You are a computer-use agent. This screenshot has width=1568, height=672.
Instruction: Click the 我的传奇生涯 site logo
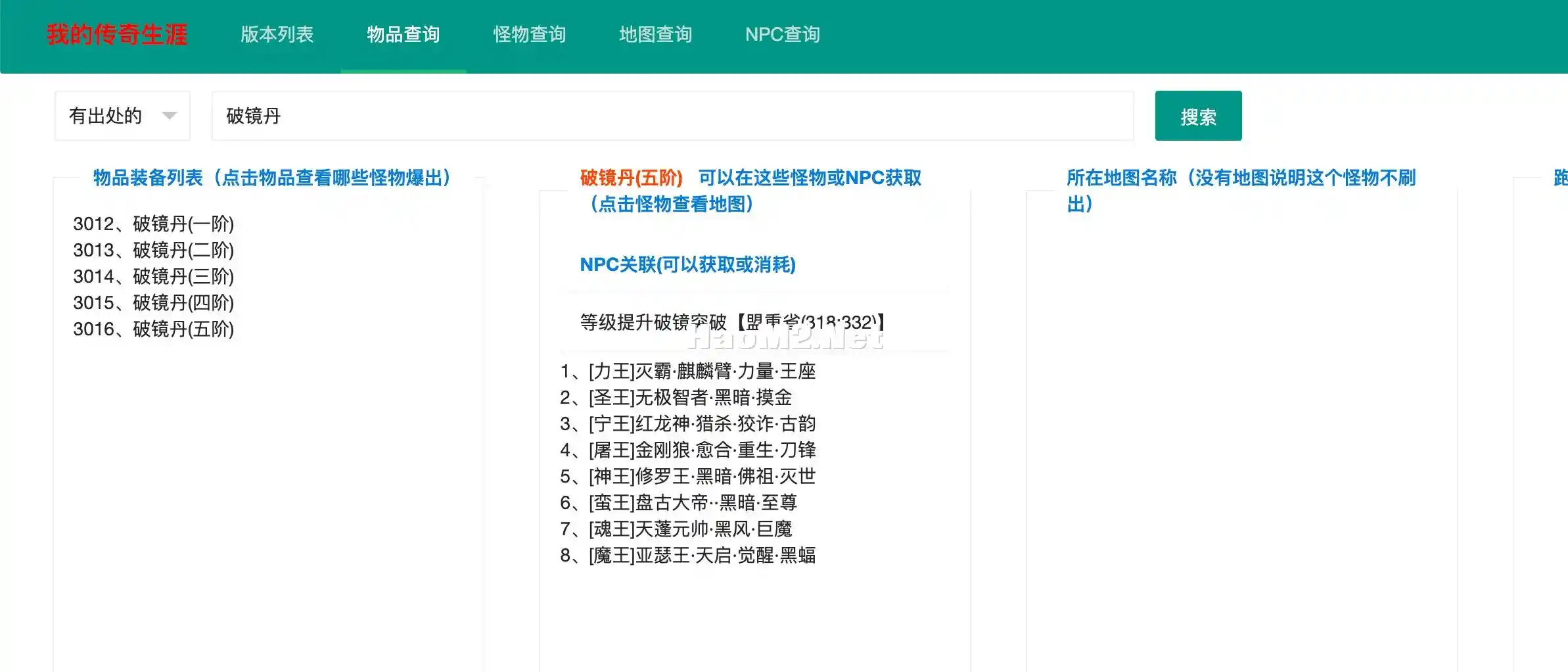point(117,34)
